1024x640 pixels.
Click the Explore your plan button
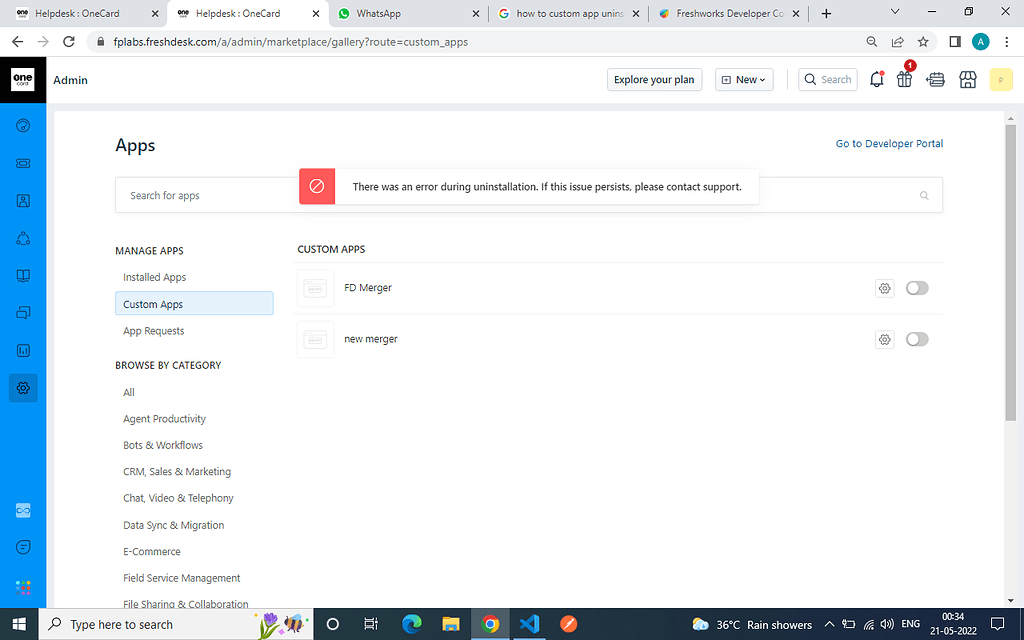tap(654, 79)
